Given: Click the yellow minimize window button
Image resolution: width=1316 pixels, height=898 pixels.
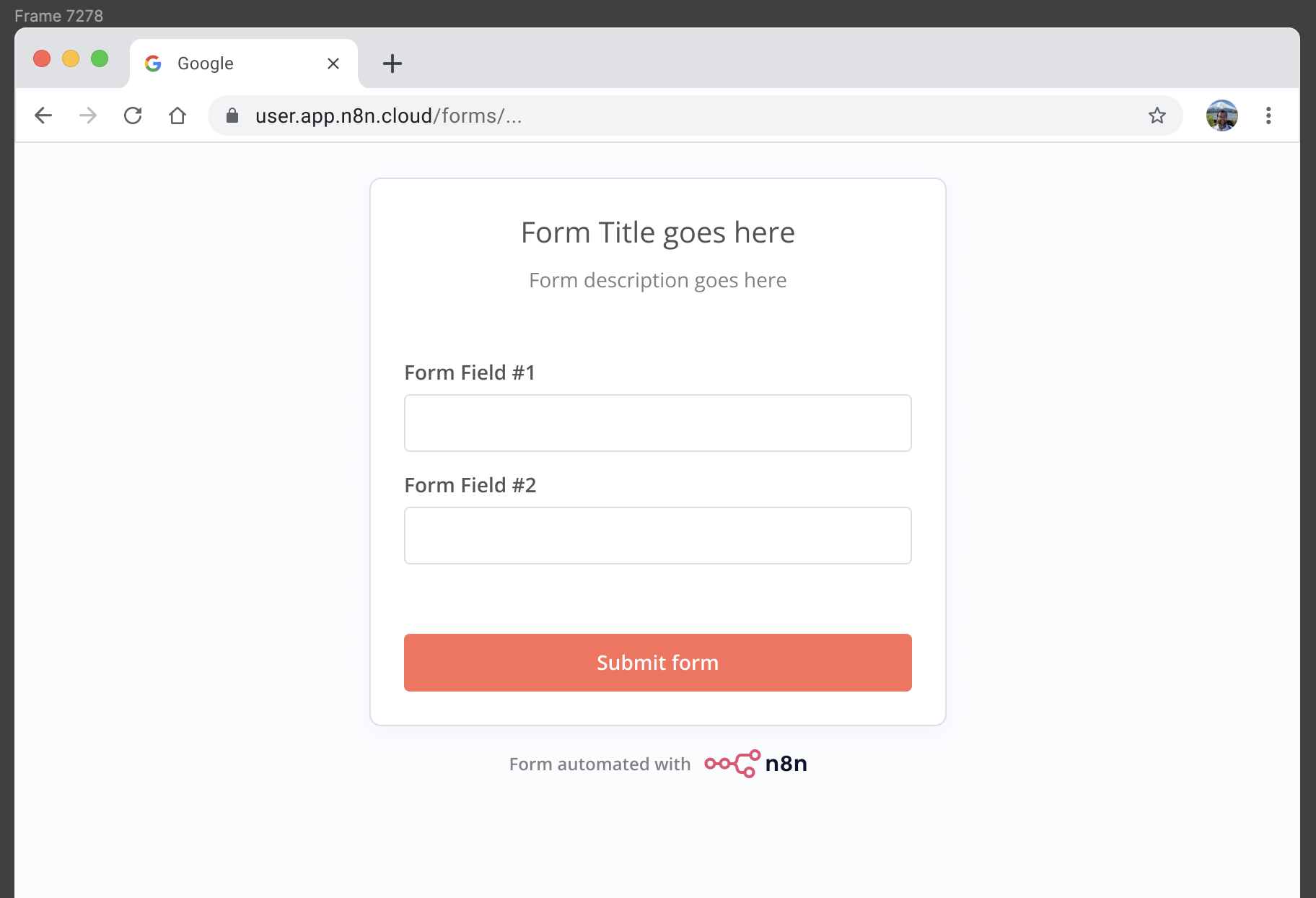Looking at the screenshot, I should (x=71, y=58).
